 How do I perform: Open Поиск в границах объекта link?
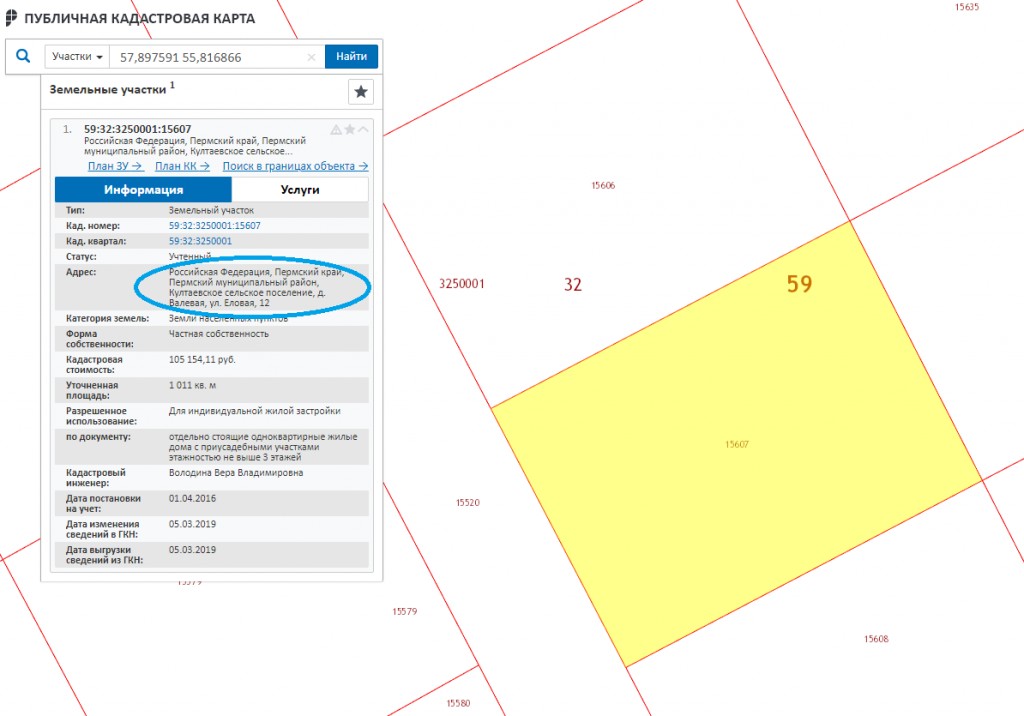click(295, 166)
